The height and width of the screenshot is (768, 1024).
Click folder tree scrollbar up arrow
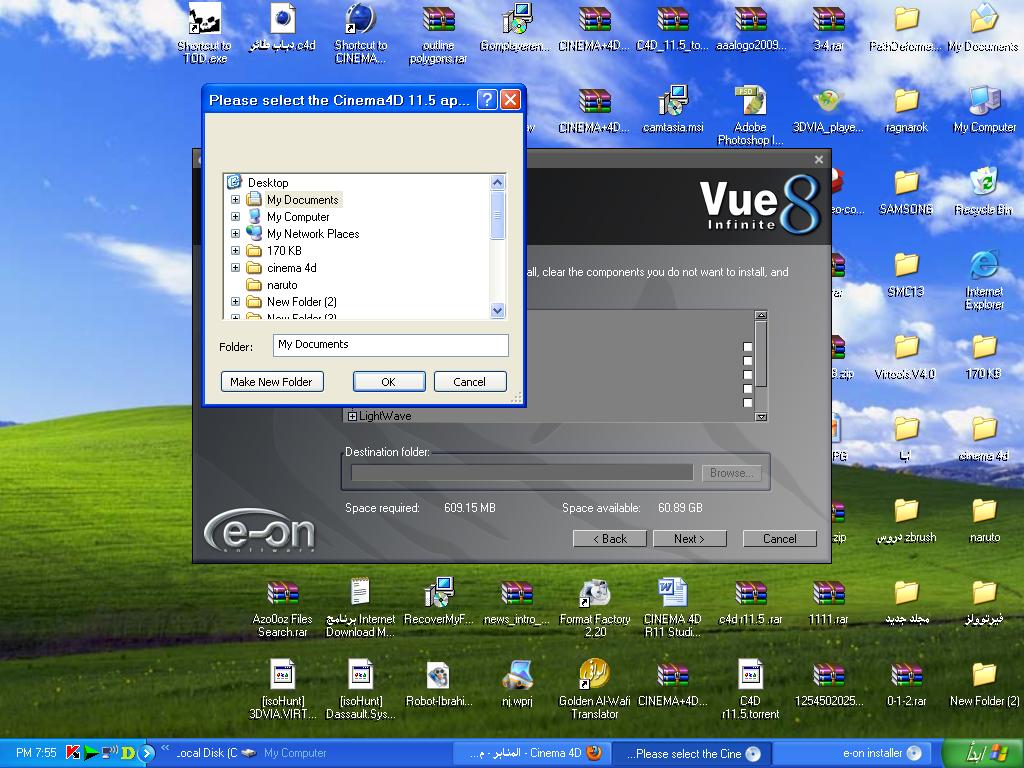(x=498, y=182)
